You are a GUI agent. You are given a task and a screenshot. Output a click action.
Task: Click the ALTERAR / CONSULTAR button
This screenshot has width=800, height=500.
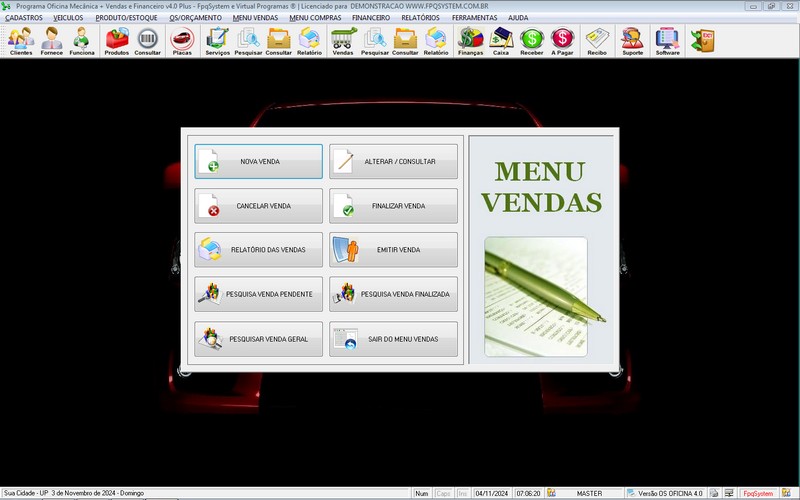393,161
